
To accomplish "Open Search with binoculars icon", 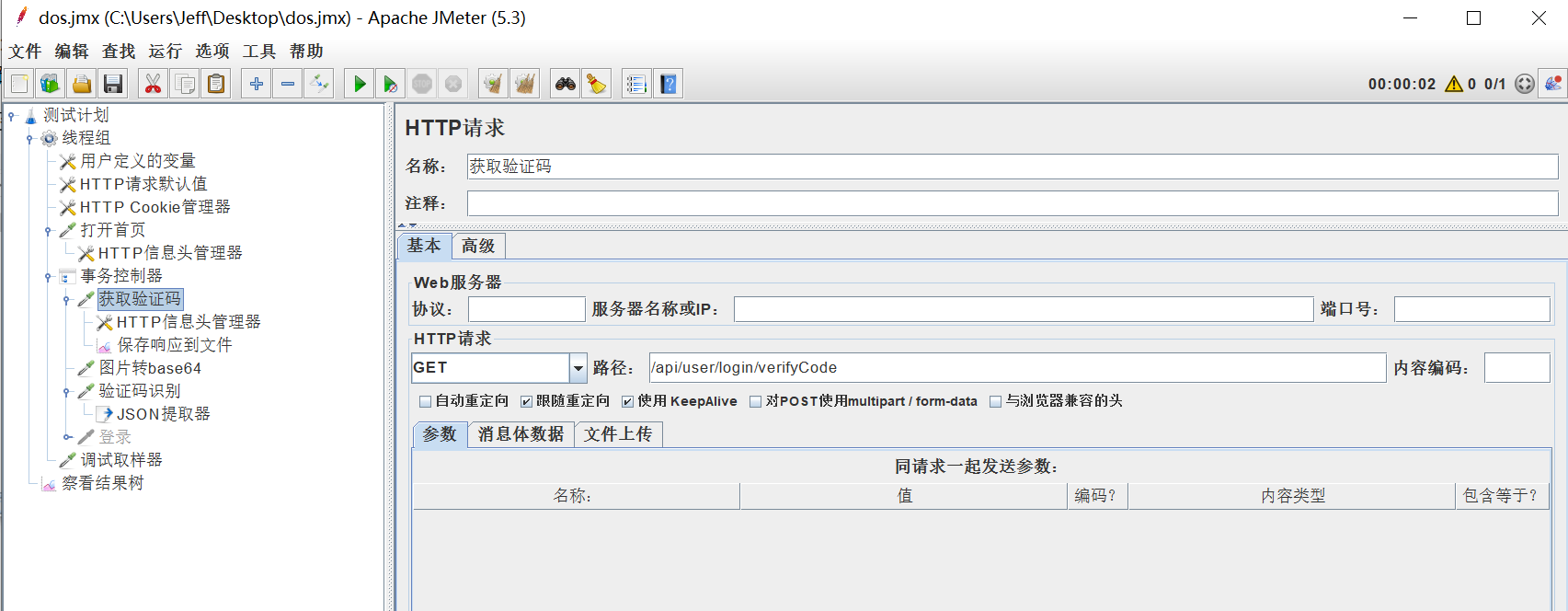I will 566,84.
